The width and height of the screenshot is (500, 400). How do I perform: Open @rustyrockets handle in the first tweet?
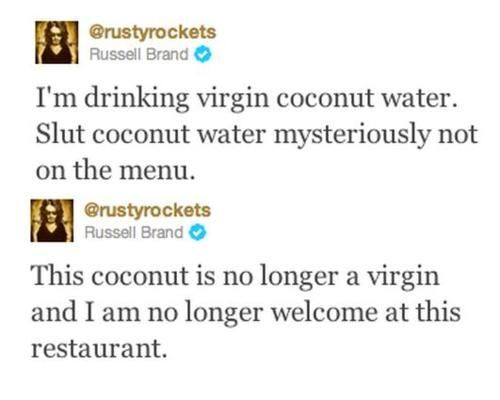[x=153, y=33]
